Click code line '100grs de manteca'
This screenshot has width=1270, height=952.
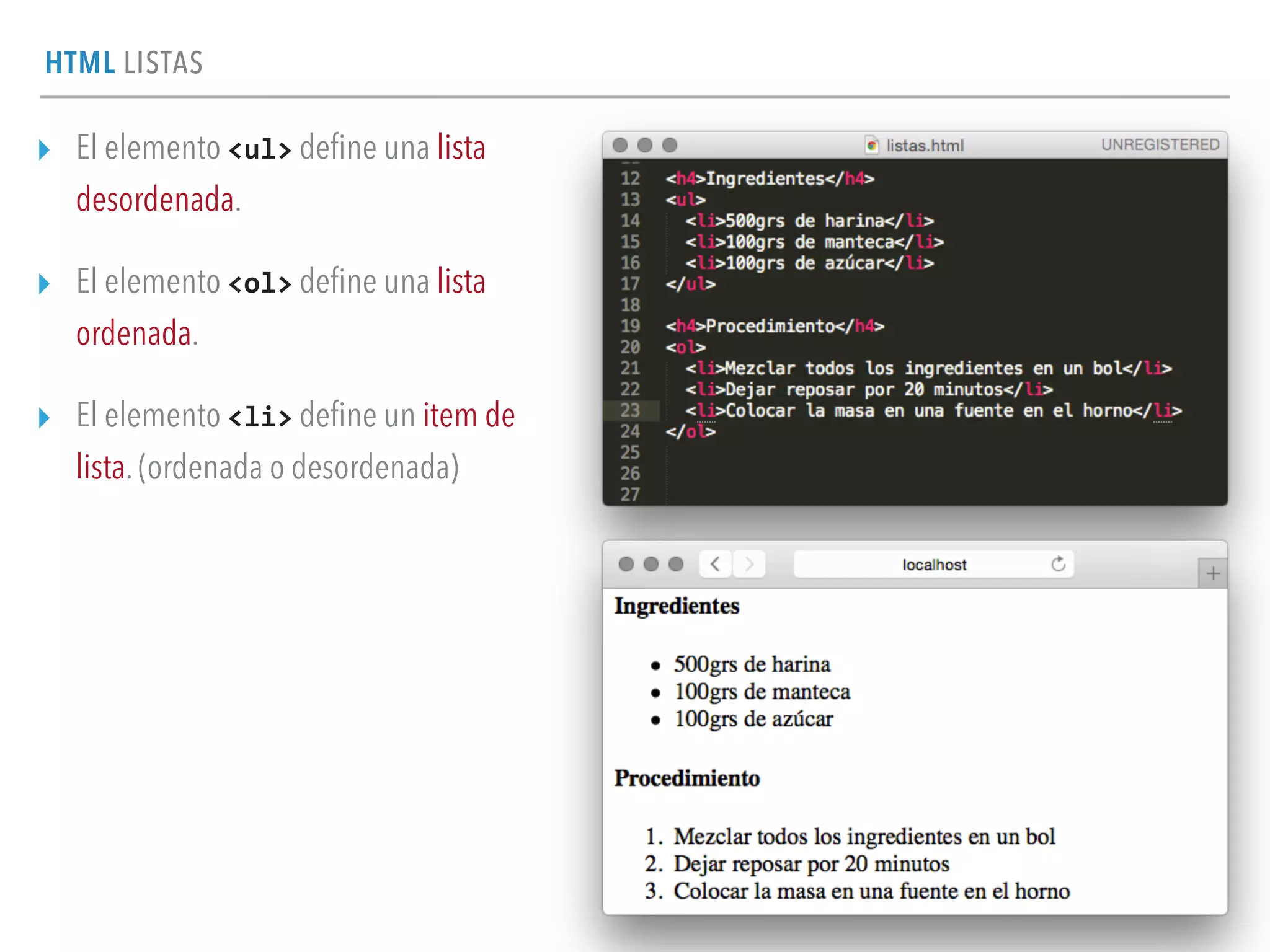pos(815,242)
